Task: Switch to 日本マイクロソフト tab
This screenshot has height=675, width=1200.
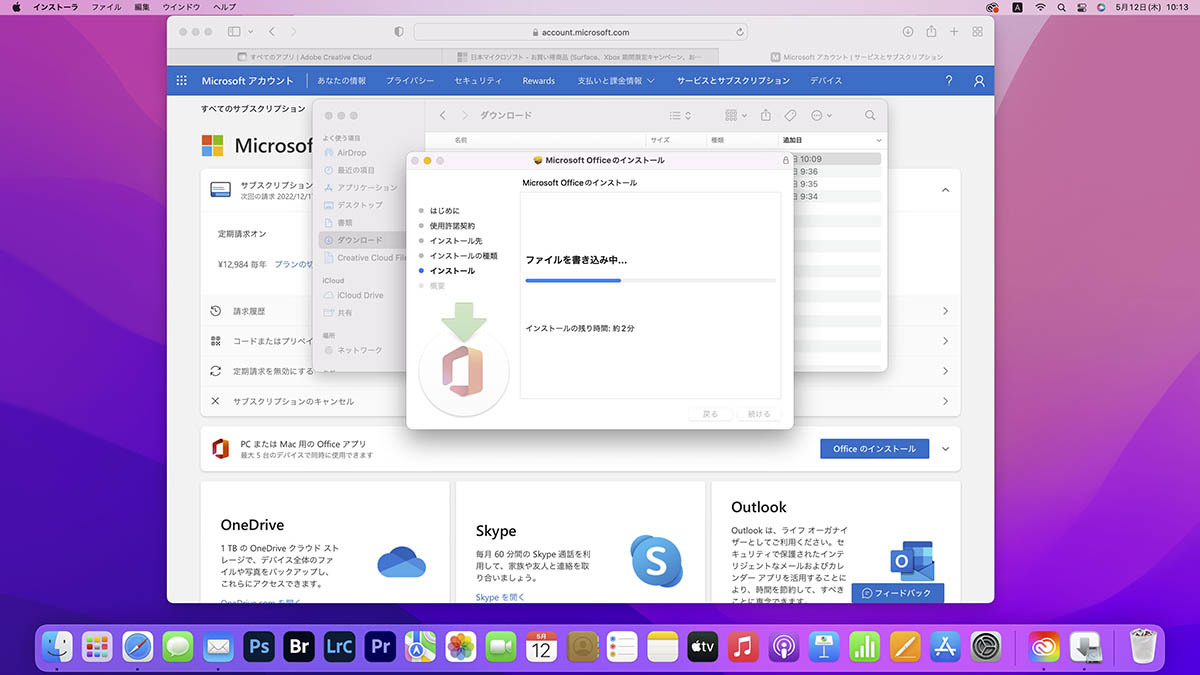Action: click(579, 57)
